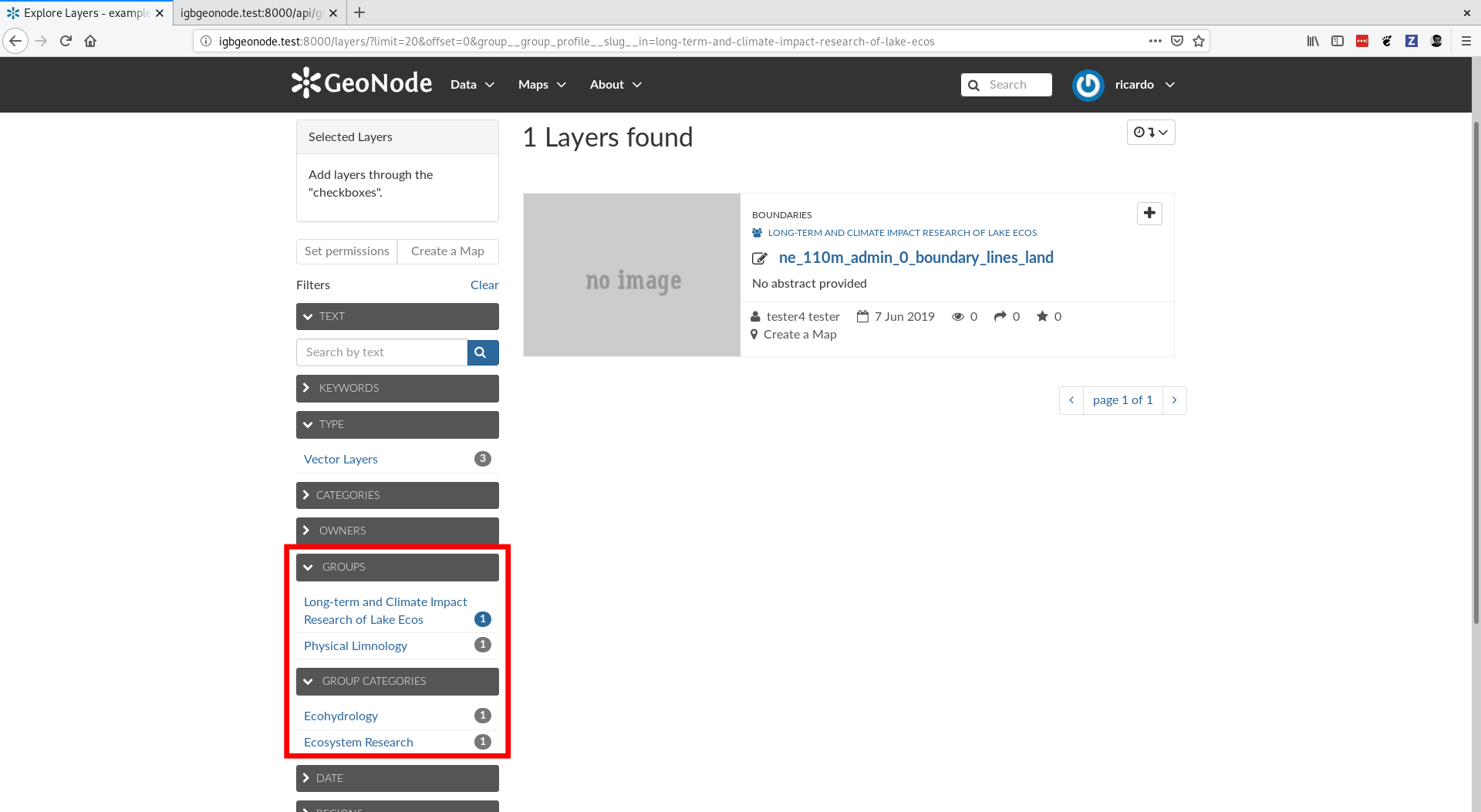This screenshot has width=1481, height=812.
Task: Collapse the TYPE filter section
Action: [397, 424]
